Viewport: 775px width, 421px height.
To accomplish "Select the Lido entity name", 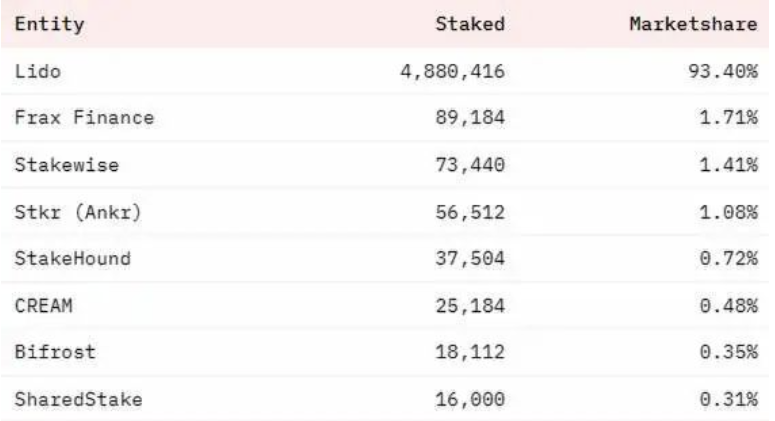I will click(x=38, y=71).
